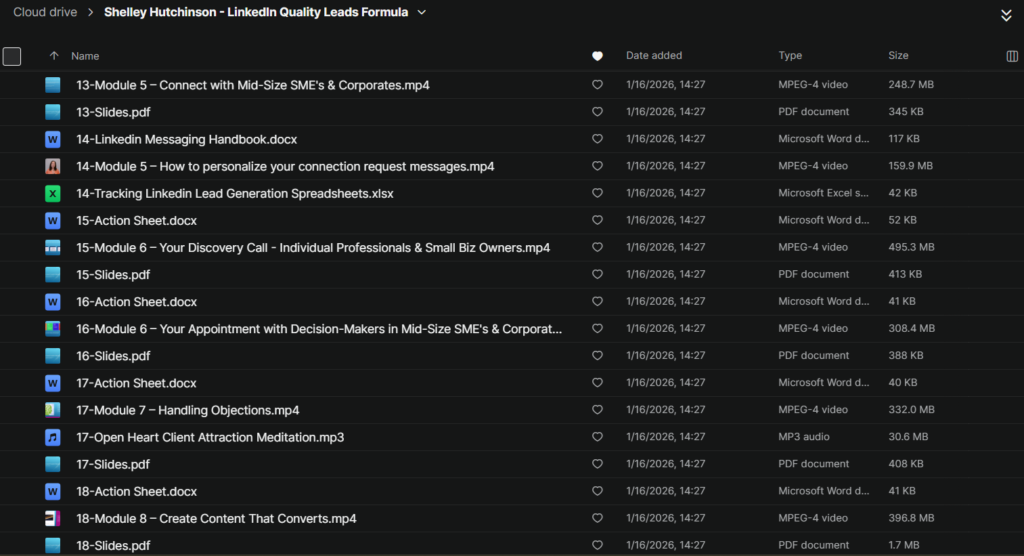Click the PDF icon of 15-Slides.pdf

pos(53,274)
